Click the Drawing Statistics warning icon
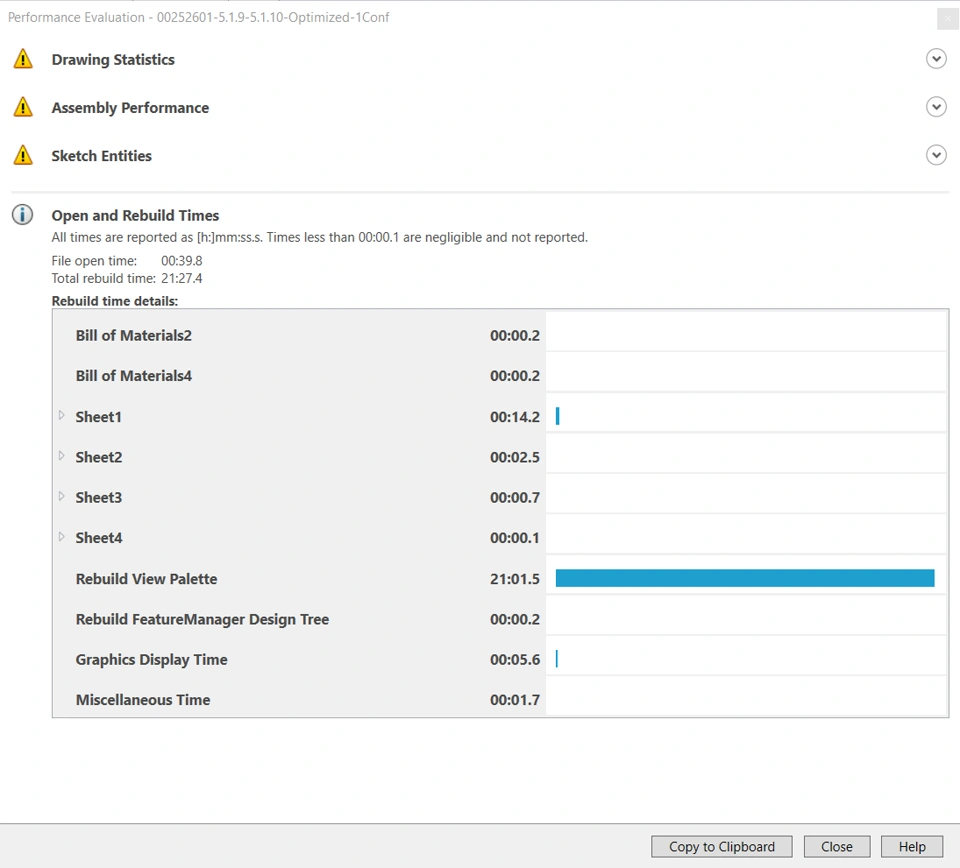This screenshot has width=960, height=868. click(23, 59)
